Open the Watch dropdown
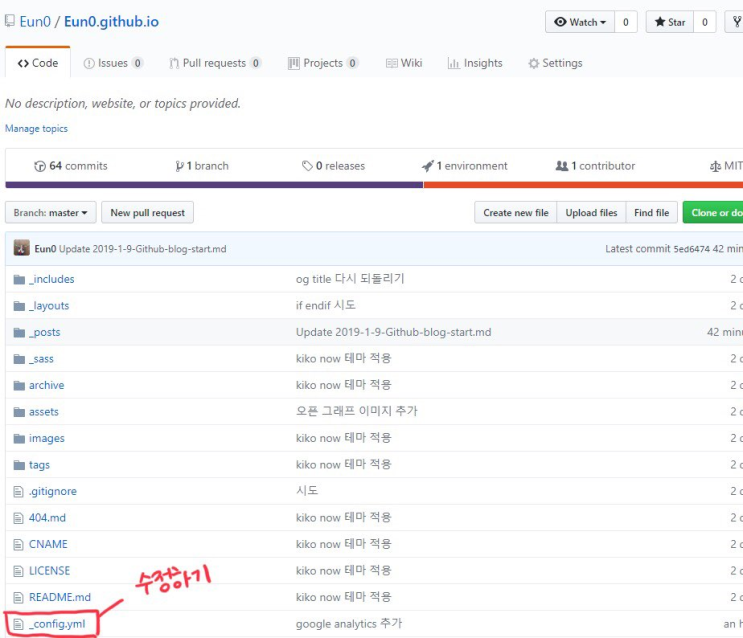Viewport: 743px width, 638px height. 580,22
